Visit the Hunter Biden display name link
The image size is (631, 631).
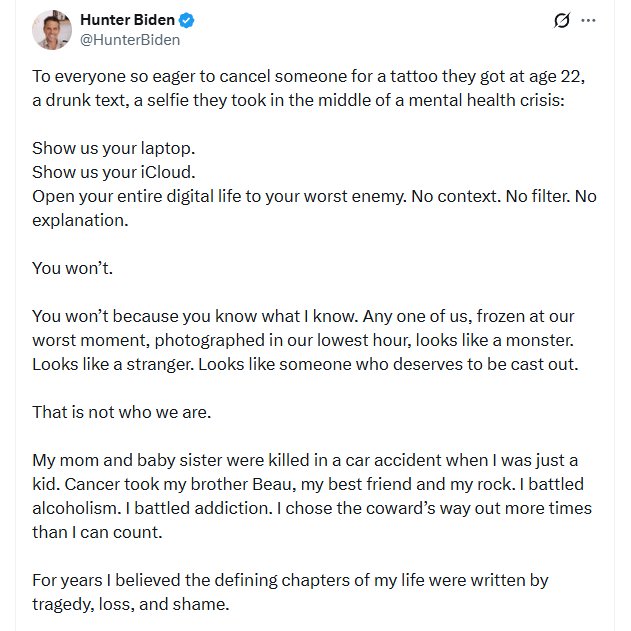pyautogui.click(x=127, y=20)
